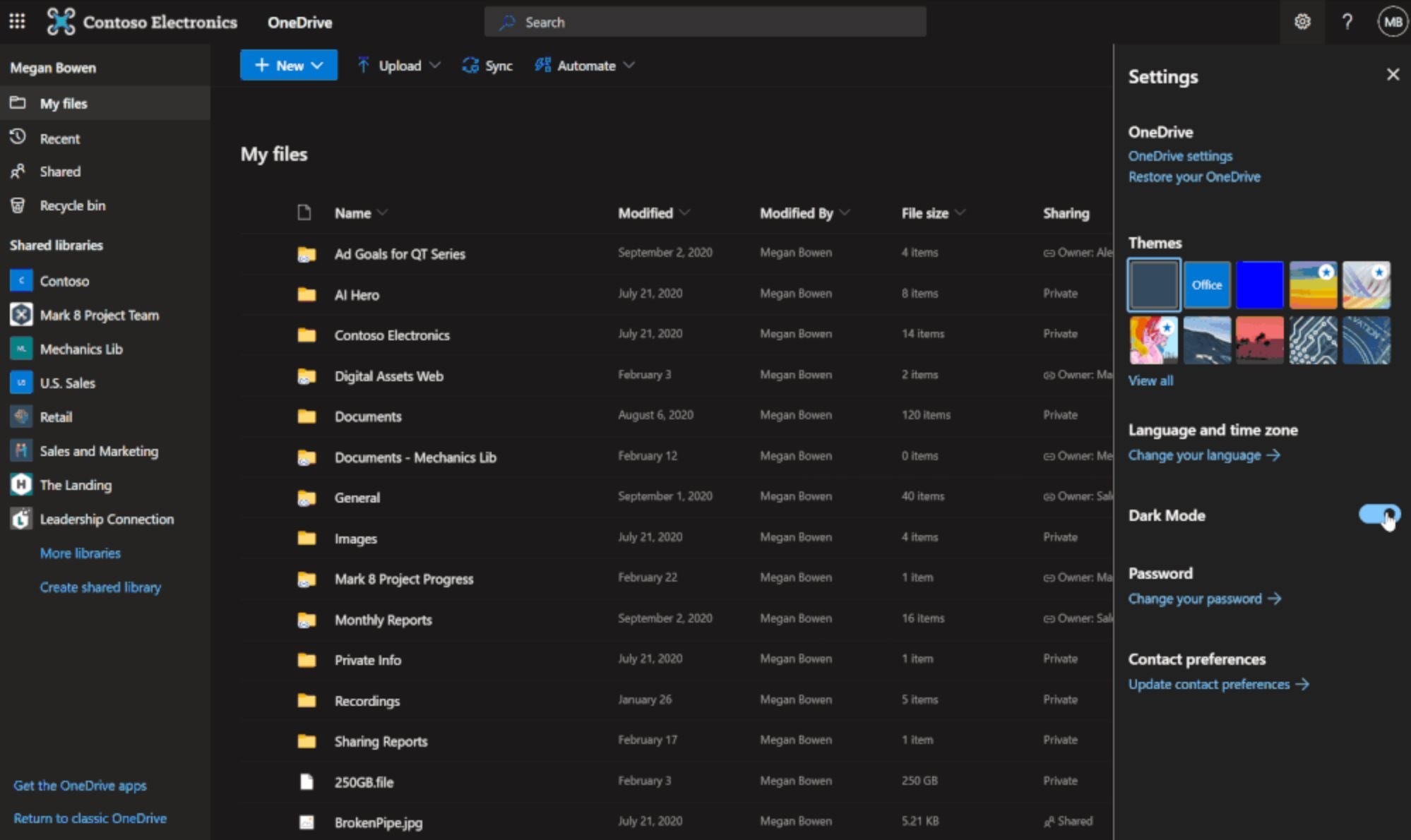This screenshot has width=1411, height=840.
Task: Click the image icon for BrokenPipe.jpg
Action: (306, 822)
